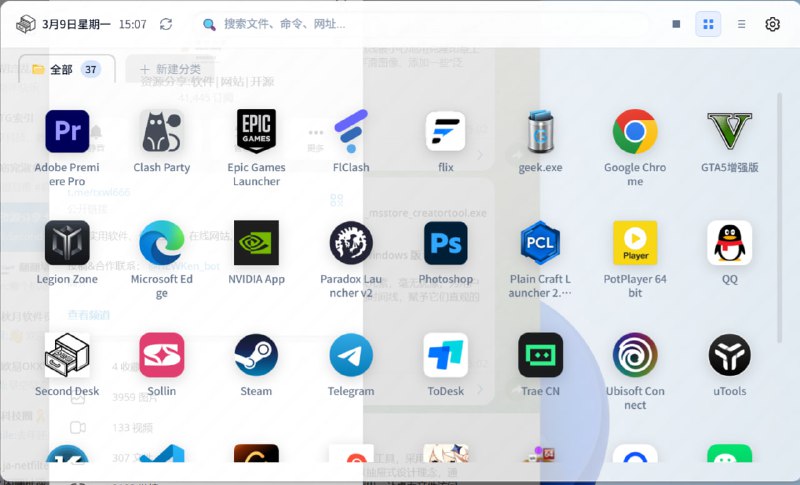The height and width of the screenshot is (485, 800).
Task: Switch to list view layout
Action: 741,24
